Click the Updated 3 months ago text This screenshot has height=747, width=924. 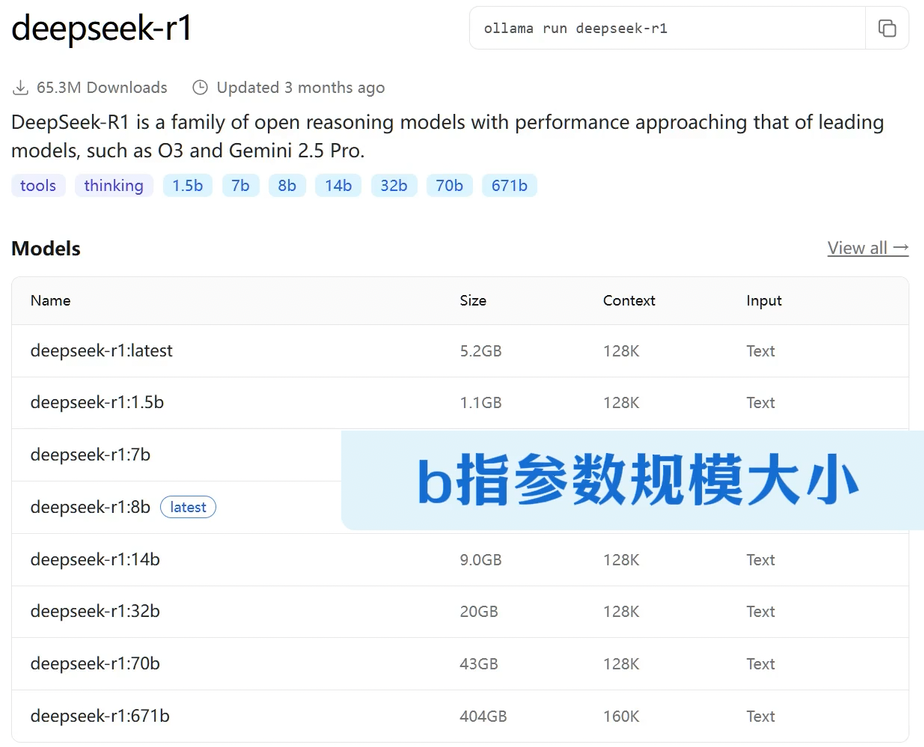pyautogui.click(x=301, y=88)
